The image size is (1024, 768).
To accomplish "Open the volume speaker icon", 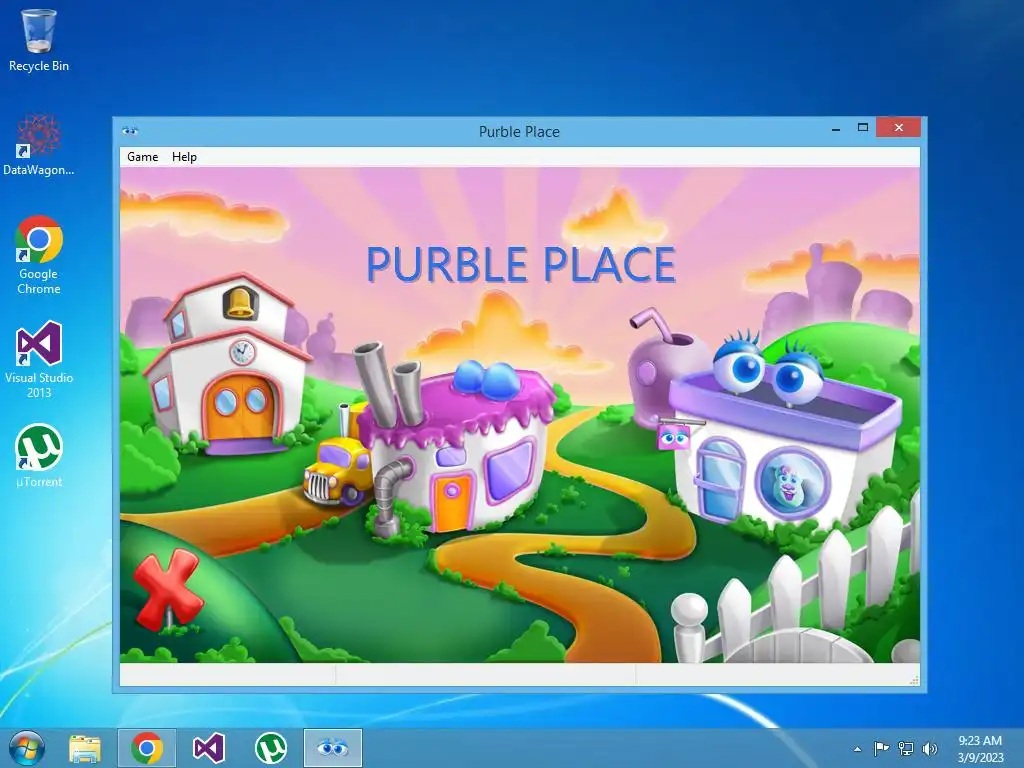I will click(x=930, y=748).
